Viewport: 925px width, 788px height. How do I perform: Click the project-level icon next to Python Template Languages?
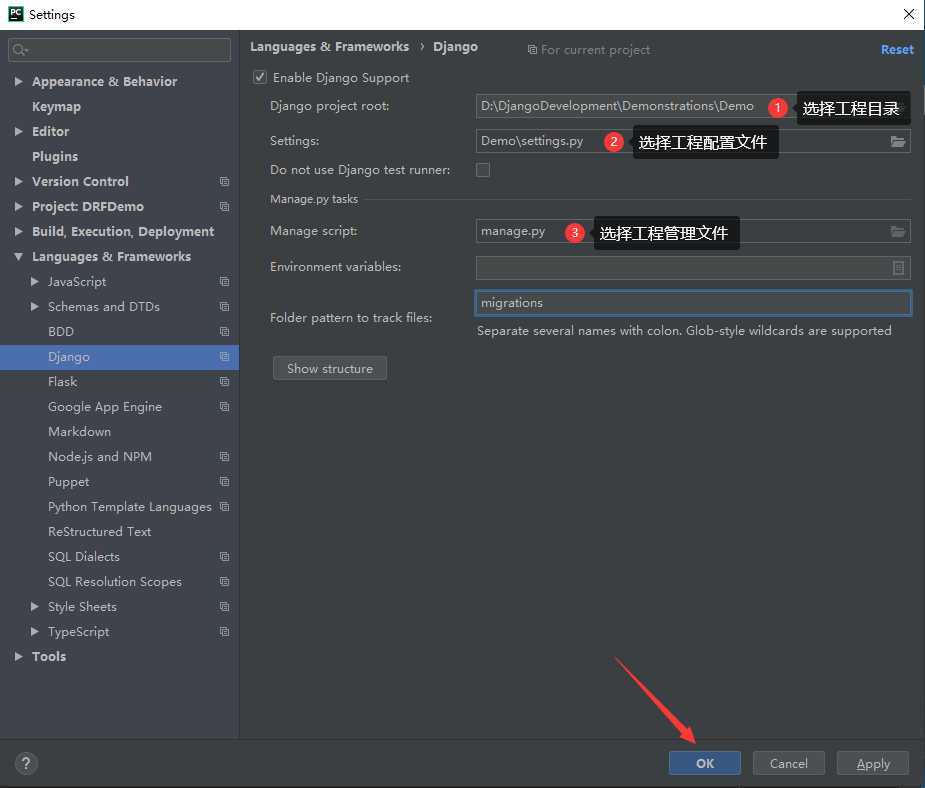point(224,506)
